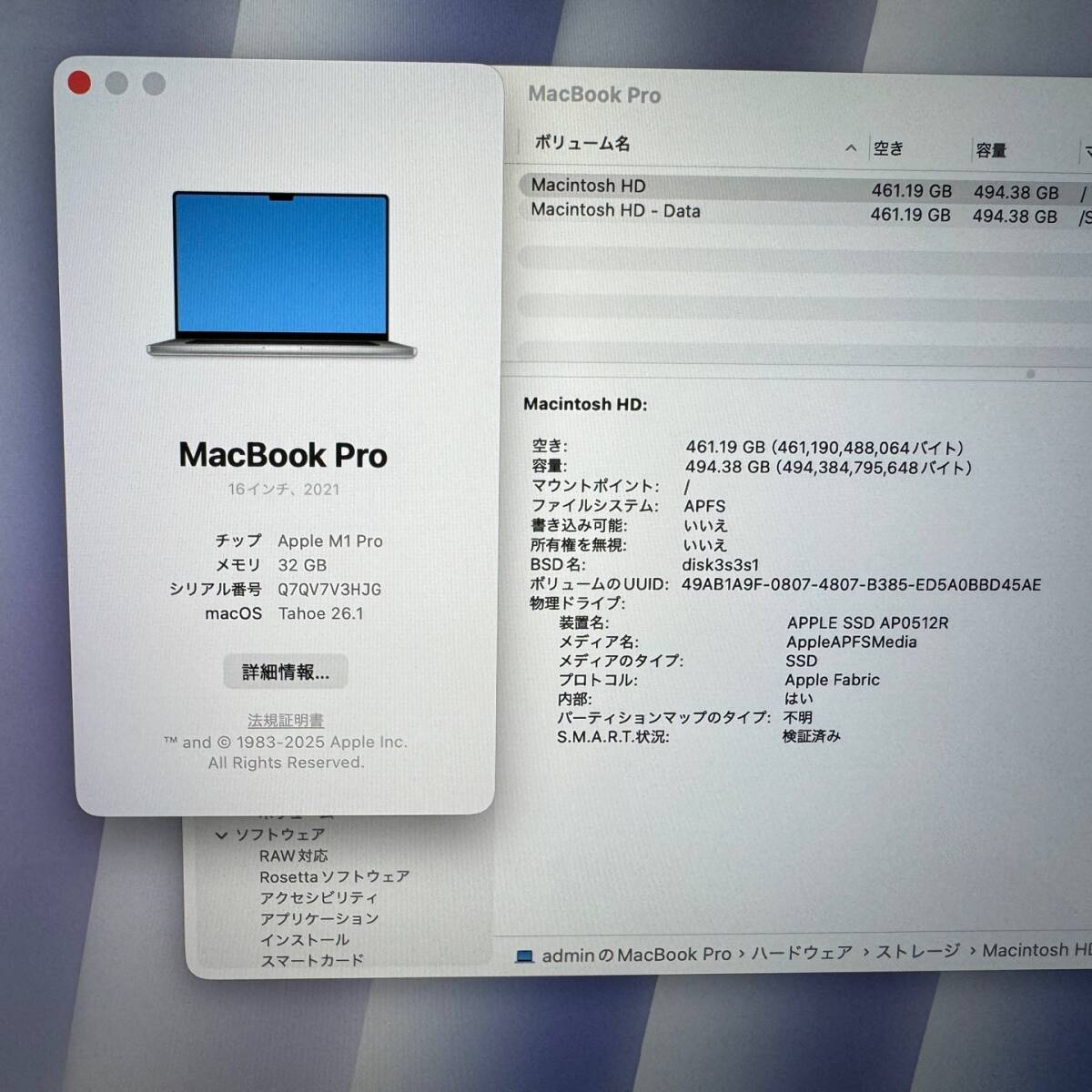Screen dimensions: 1092x1092
Task: Click the Macintosh HD: details heading
Action: point(585,404)
